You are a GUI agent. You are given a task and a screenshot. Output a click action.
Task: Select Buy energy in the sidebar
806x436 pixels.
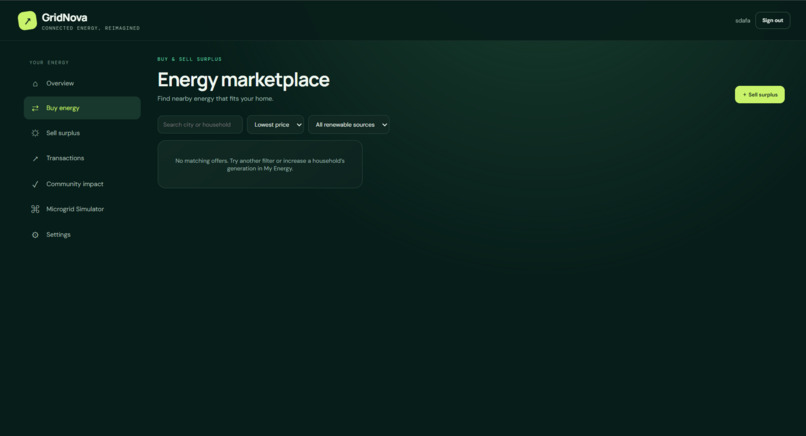82,108
